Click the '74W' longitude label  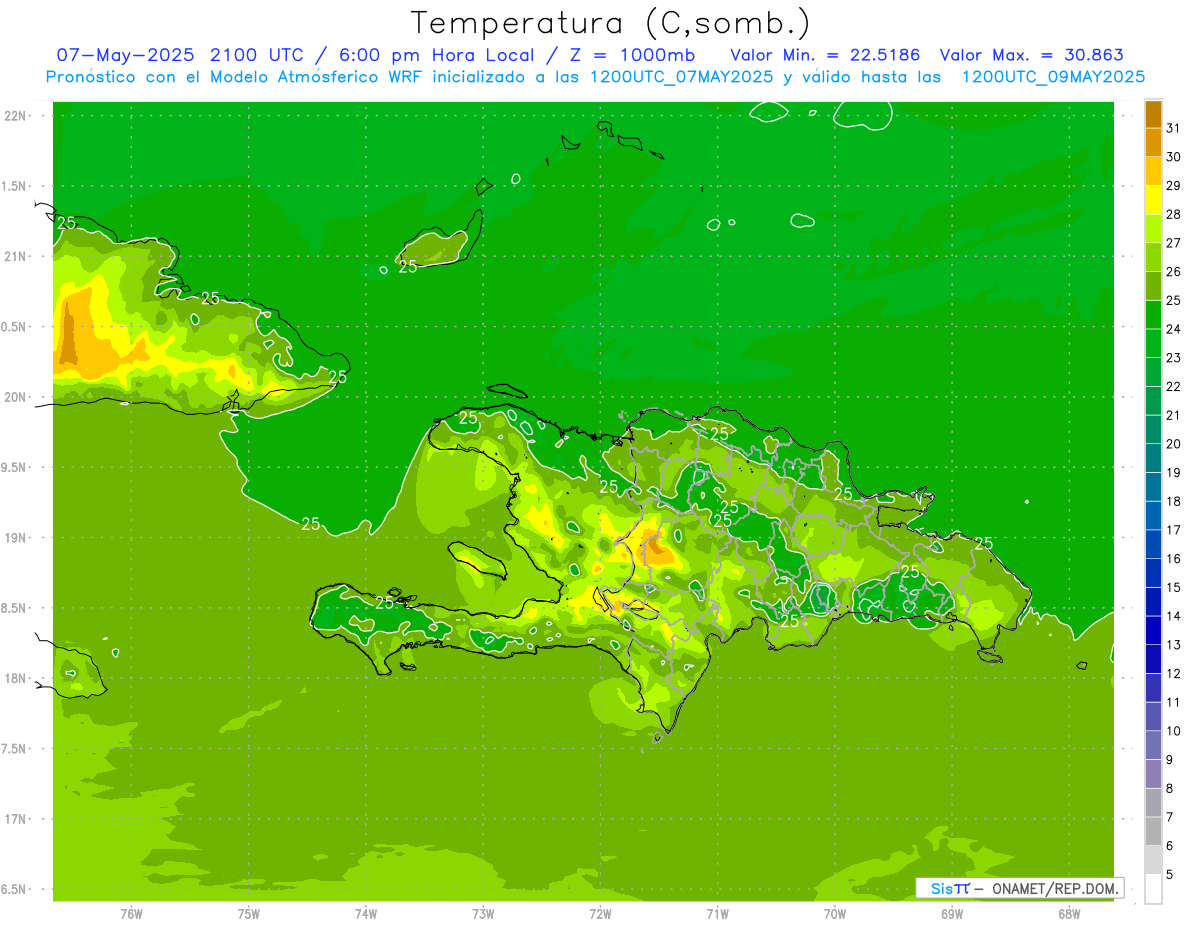point(365,914)
